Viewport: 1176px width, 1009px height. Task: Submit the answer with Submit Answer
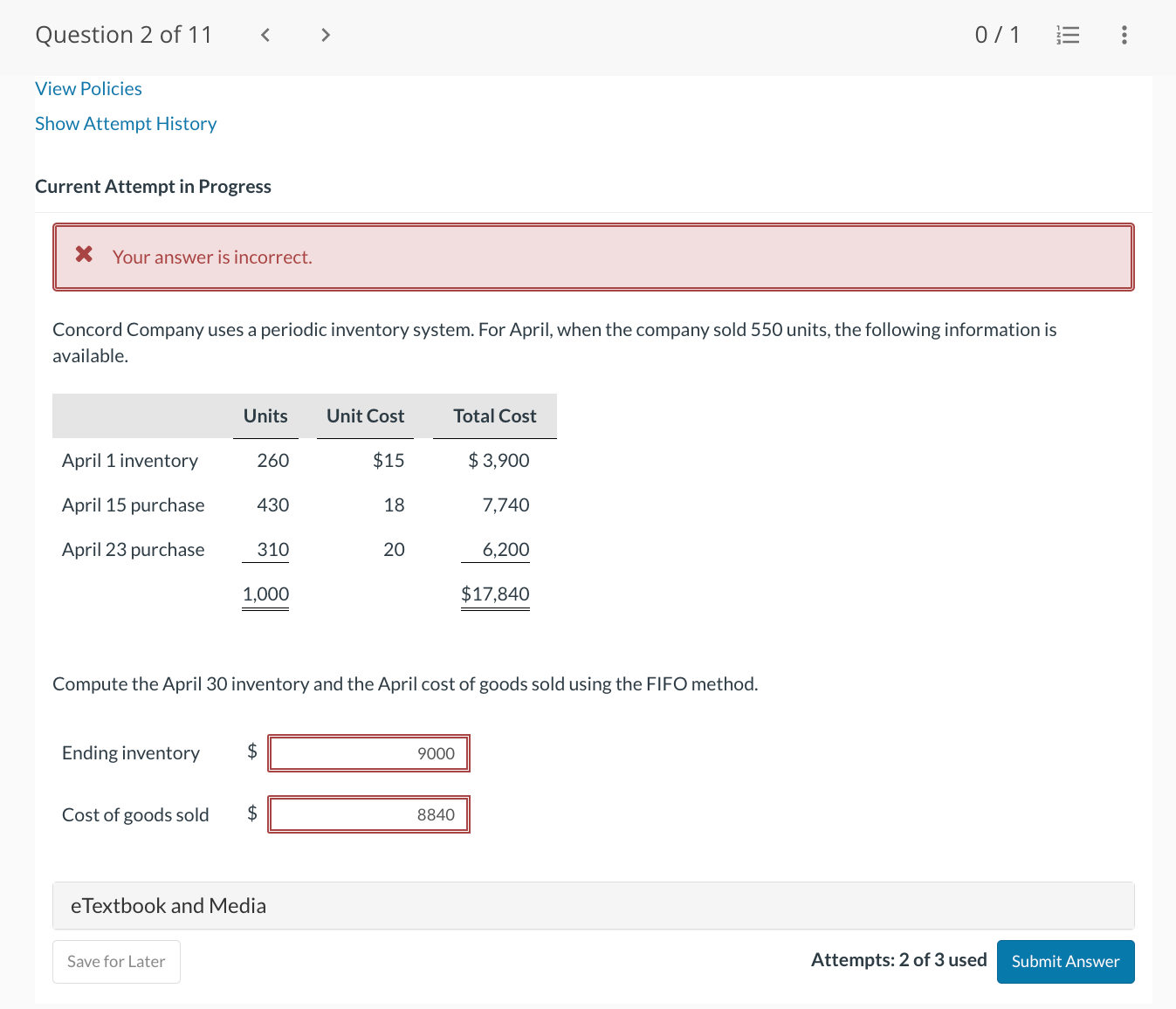pos(1065,962)
